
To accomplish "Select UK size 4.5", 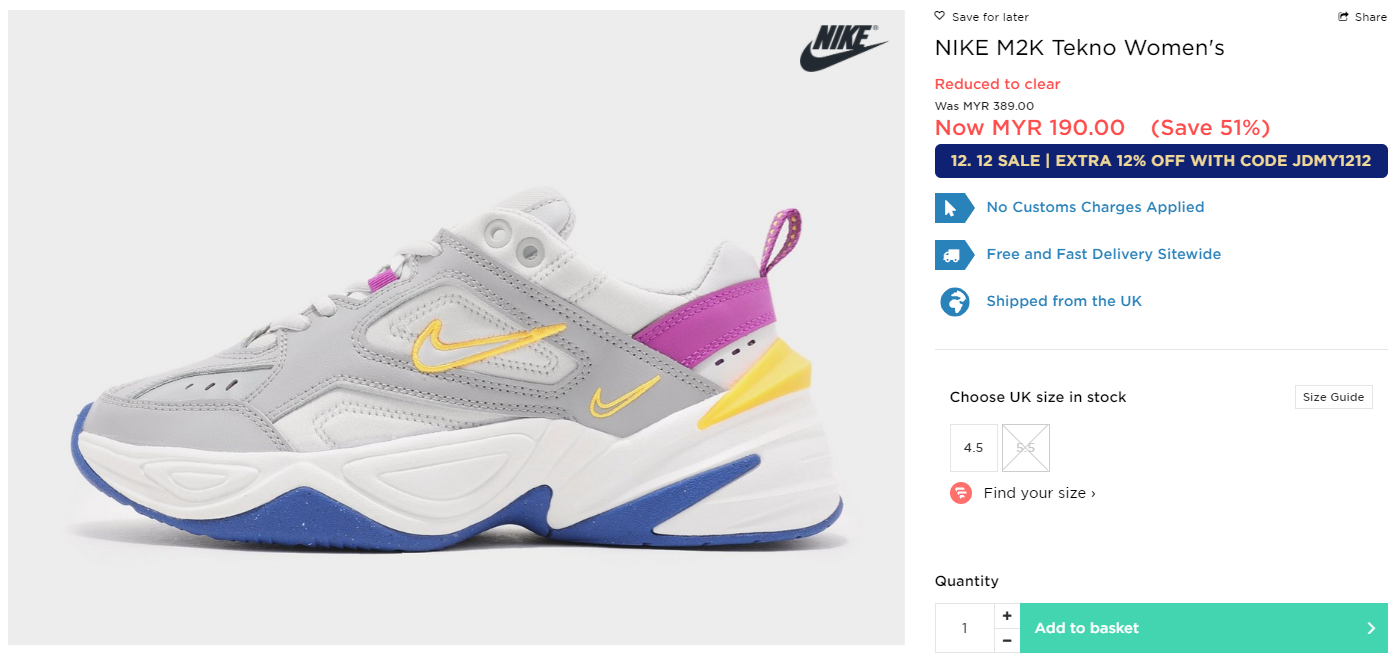I will [974, 448].
